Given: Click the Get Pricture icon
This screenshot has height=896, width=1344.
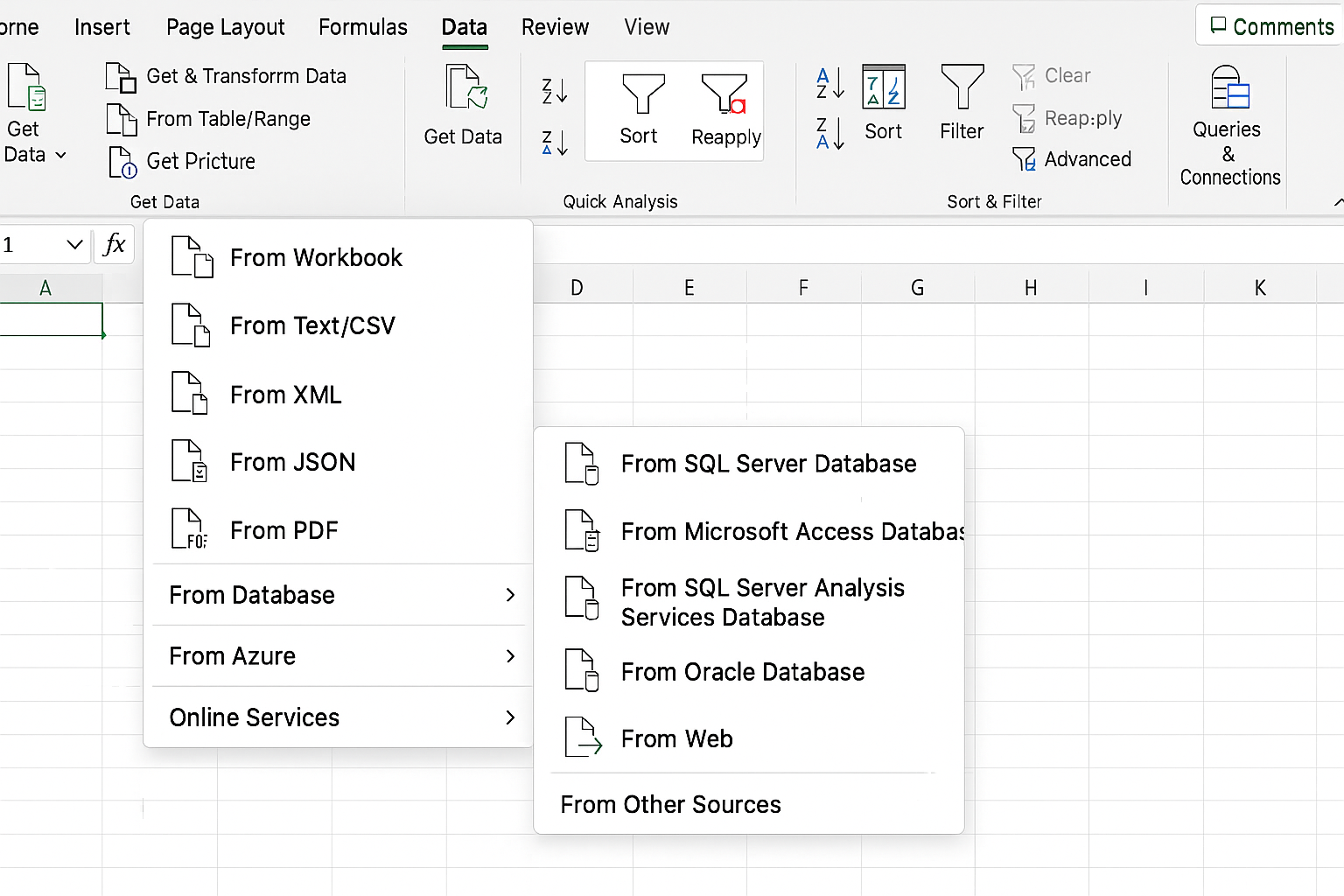Looking at the screenshot, I should 122,162.
